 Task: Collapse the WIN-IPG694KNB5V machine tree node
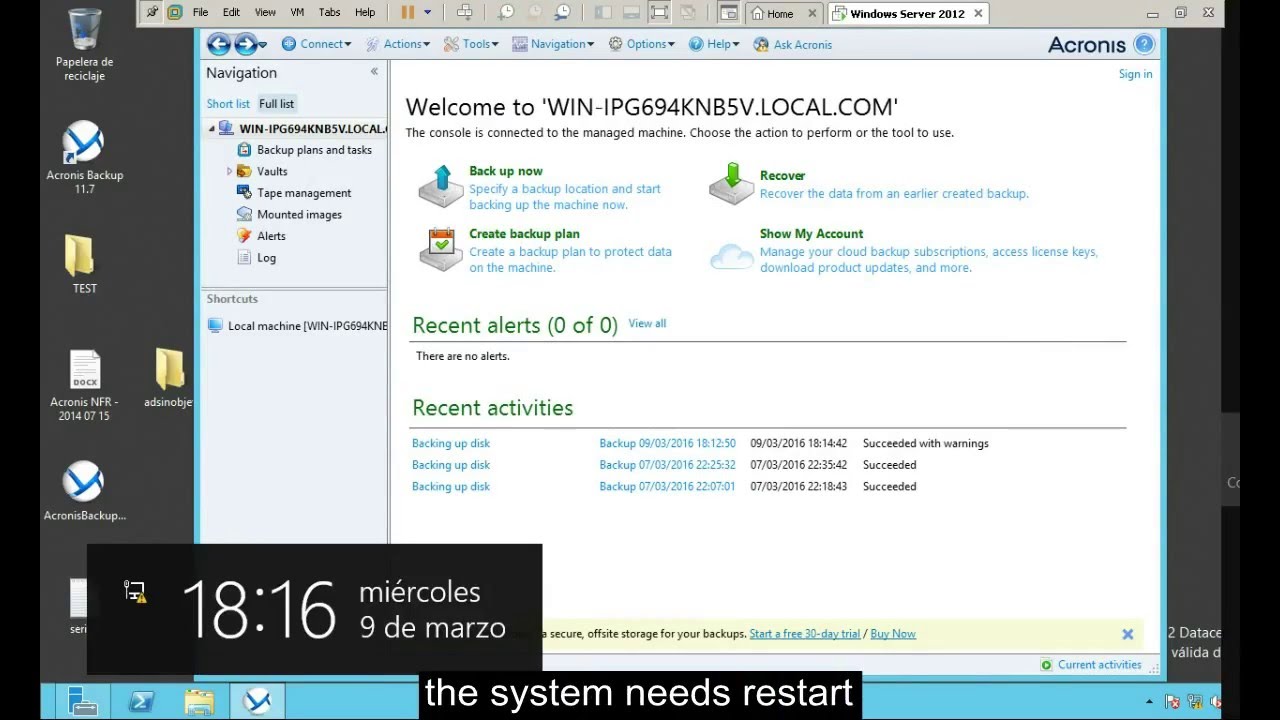[x=211, y=128]
